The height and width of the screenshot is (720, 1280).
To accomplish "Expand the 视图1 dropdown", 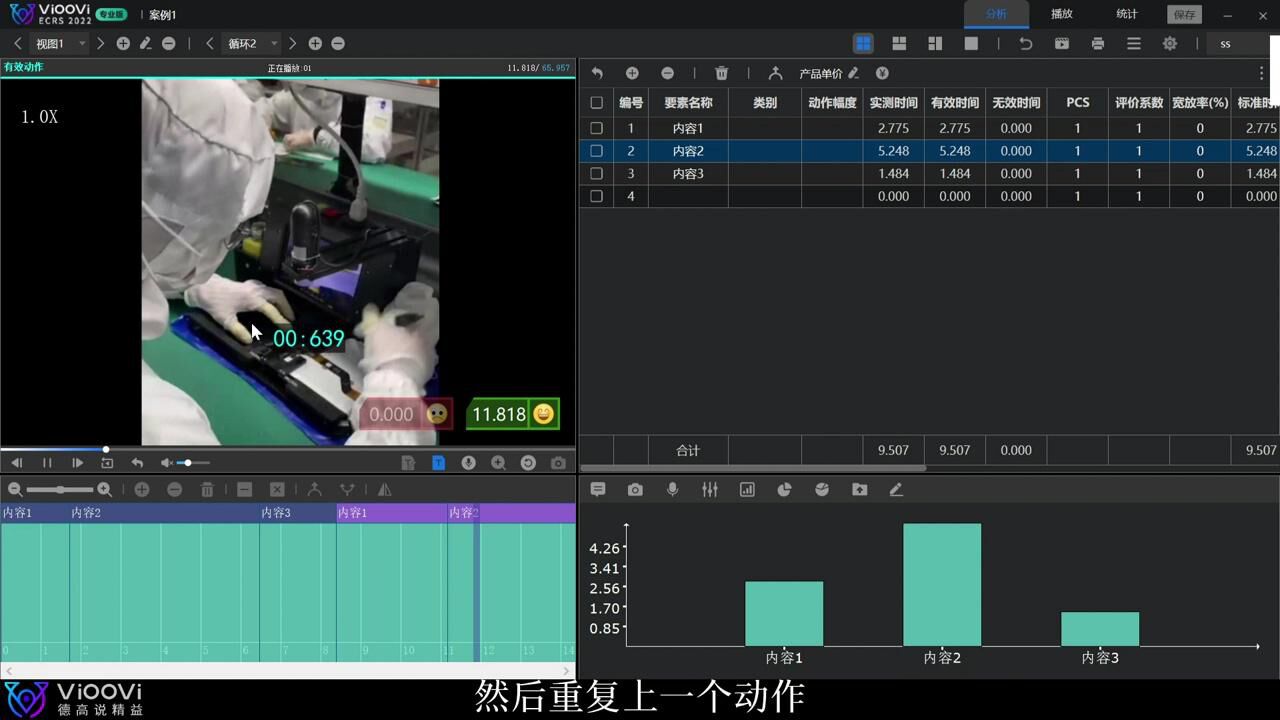I will coord(62,43).
